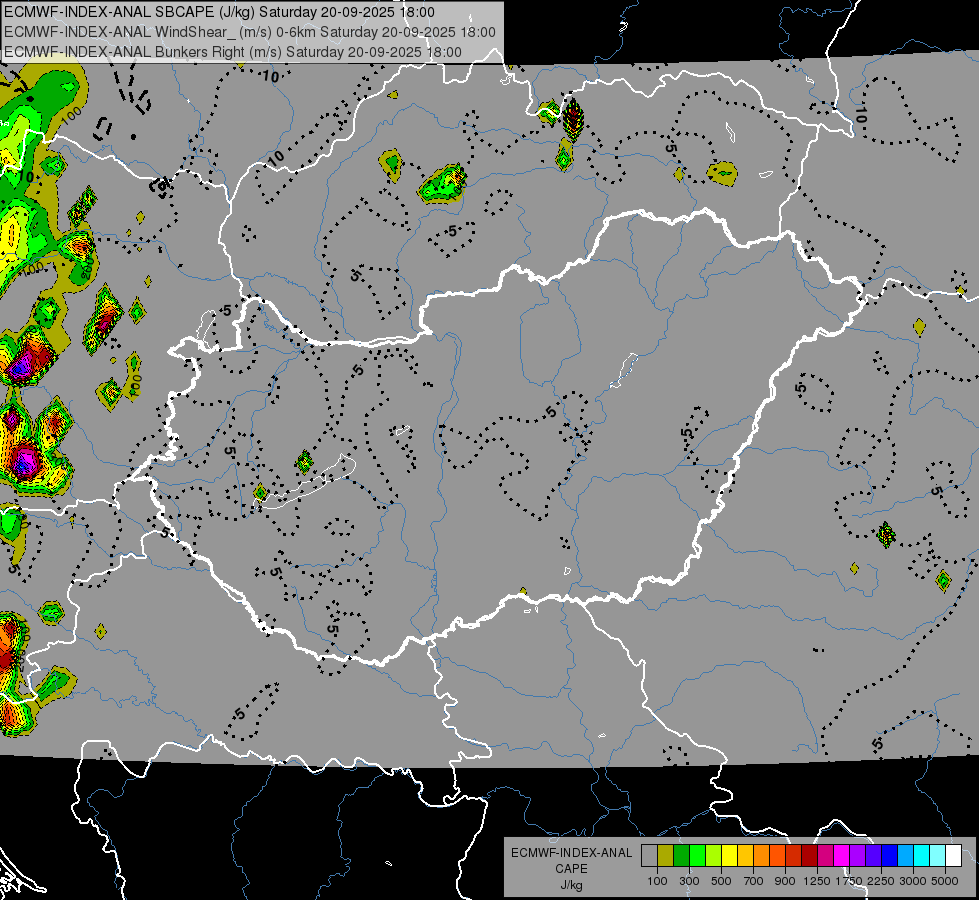Select the olive swatch after the 100 mark
The width and height of the screenshot is (979, 900).
(x=666, y=856)
